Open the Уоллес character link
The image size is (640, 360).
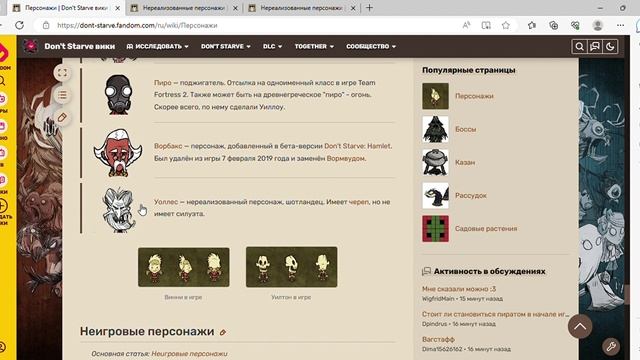point(166,202)
